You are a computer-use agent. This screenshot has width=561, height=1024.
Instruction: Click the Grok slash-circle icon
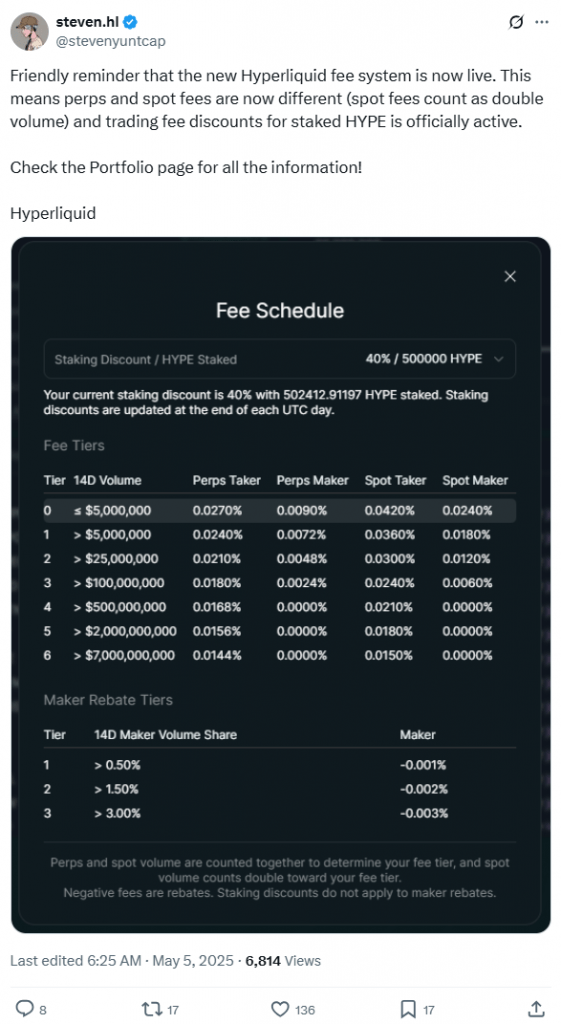pyautogui.click(x=516, y=22)
